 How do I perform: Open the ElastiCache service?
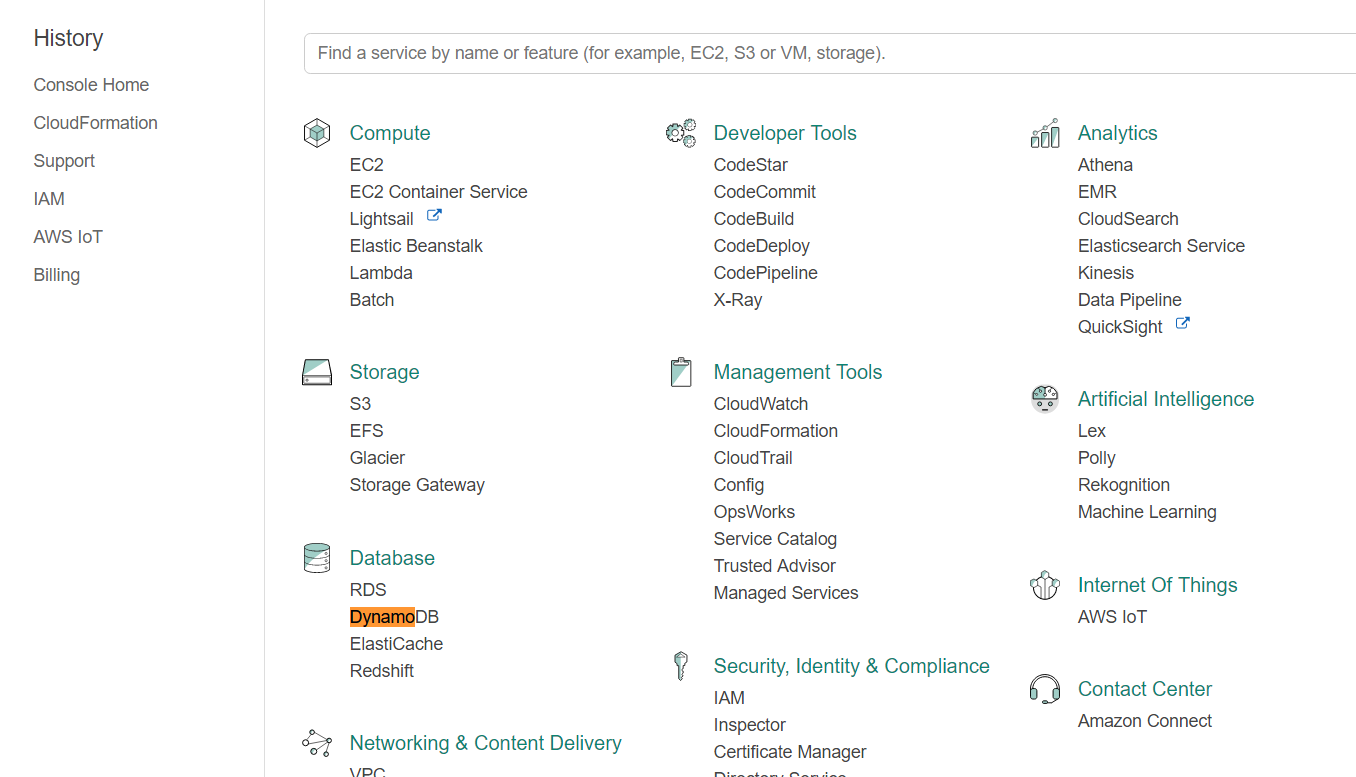tap(396, 644)
